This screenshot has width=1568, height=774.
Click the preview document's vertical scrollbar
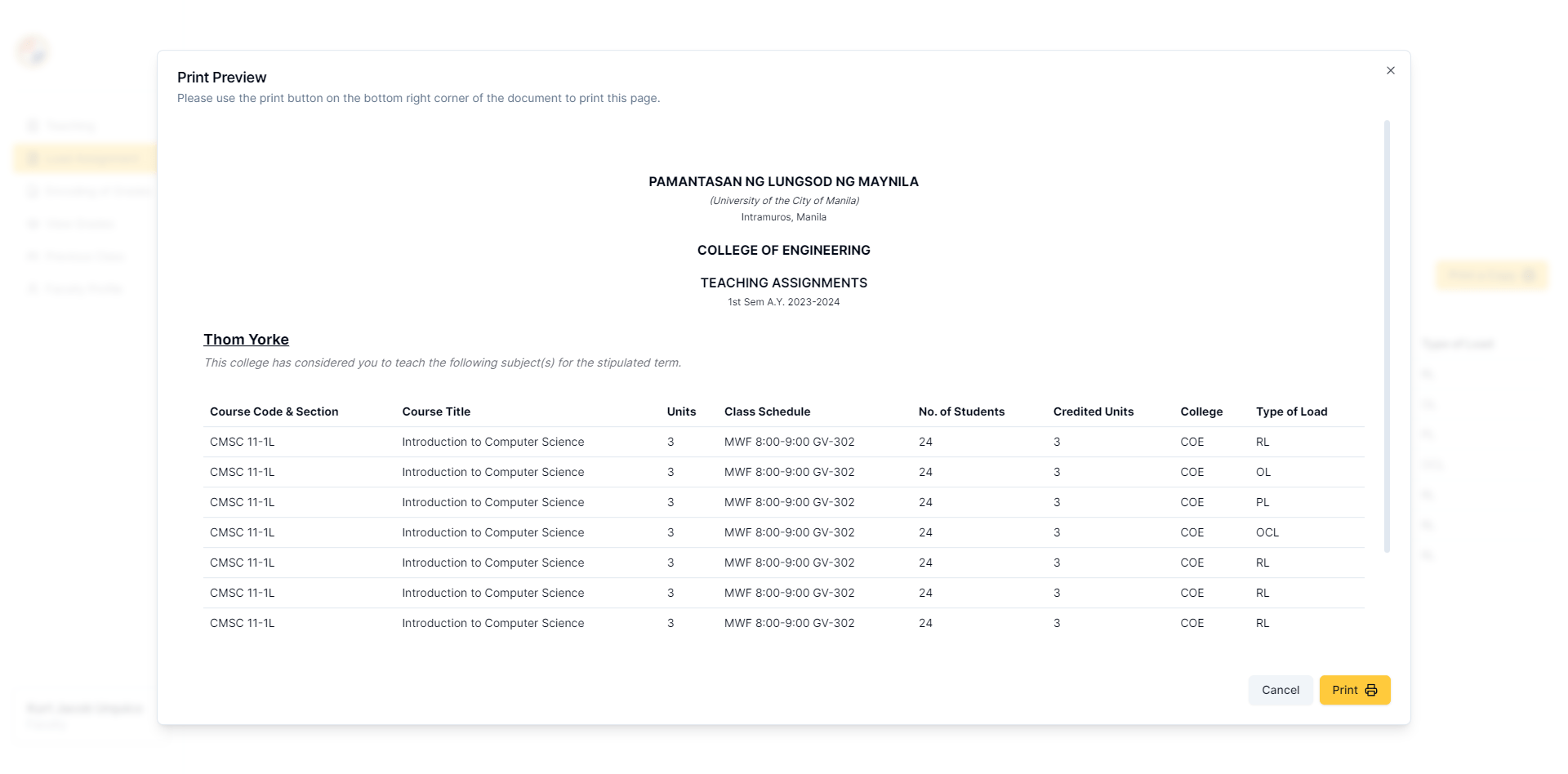pos(1387,336)
